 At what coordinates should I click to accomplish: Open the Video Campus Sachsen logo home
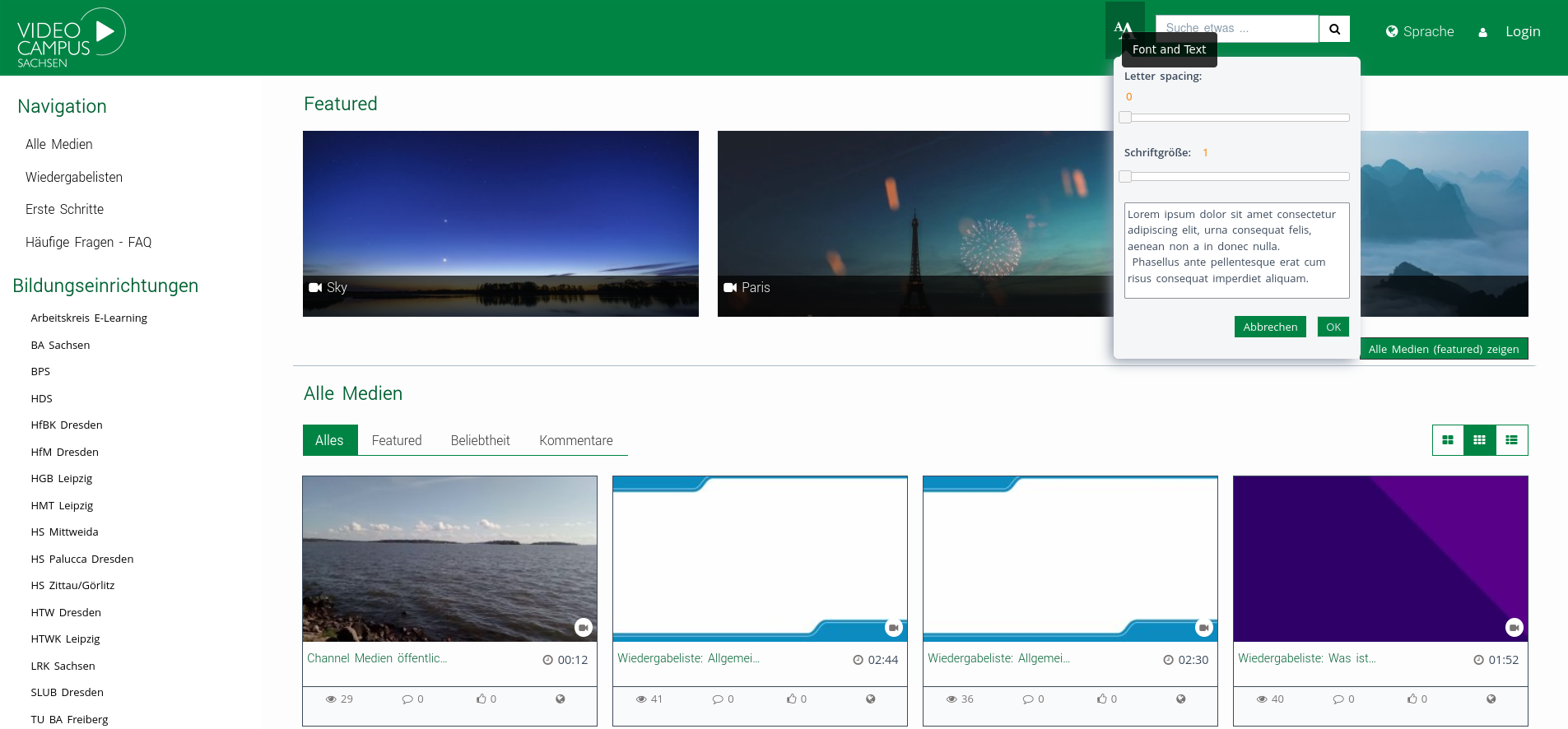point(71,37)
